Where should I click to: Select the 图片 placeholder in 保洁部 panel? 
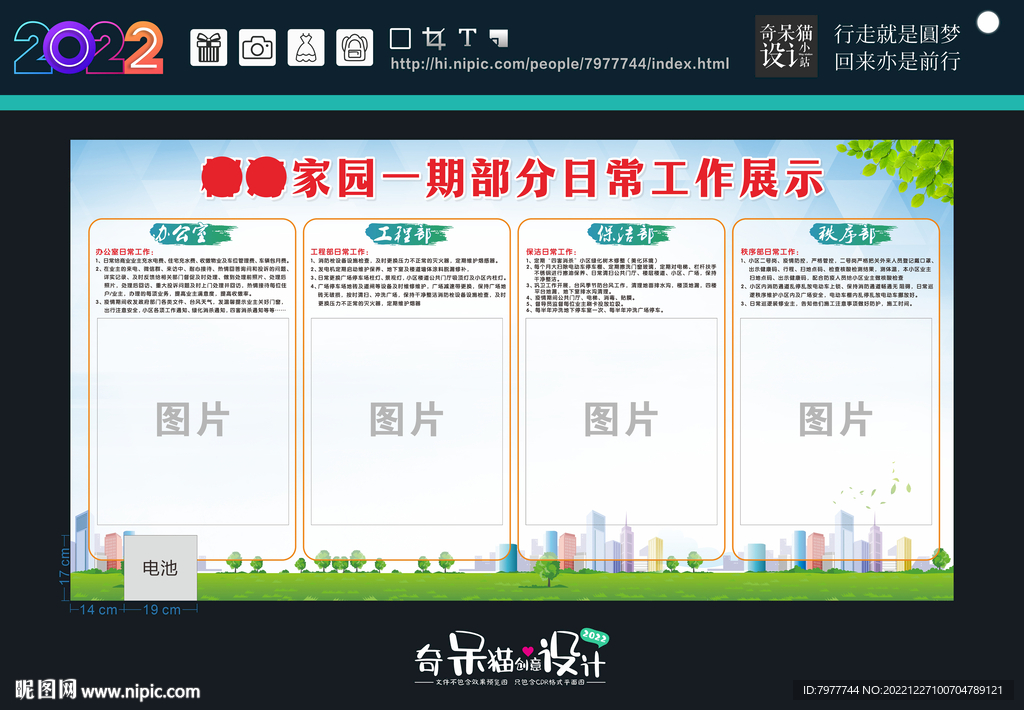[x=621, y=421]
